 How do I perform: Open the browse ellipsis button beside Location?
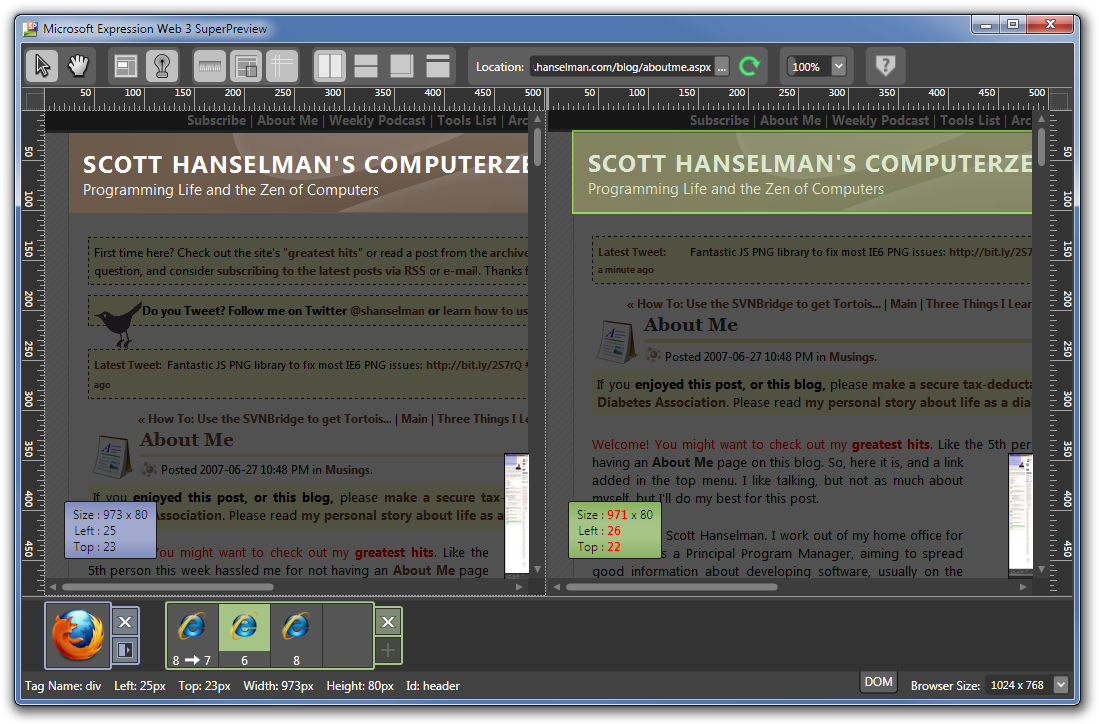(721, 67)
